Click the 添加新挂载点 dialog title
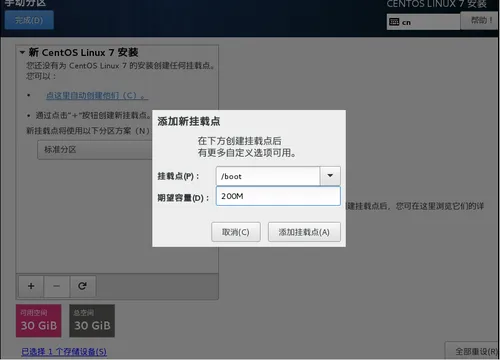 click(x=189, y=121)
